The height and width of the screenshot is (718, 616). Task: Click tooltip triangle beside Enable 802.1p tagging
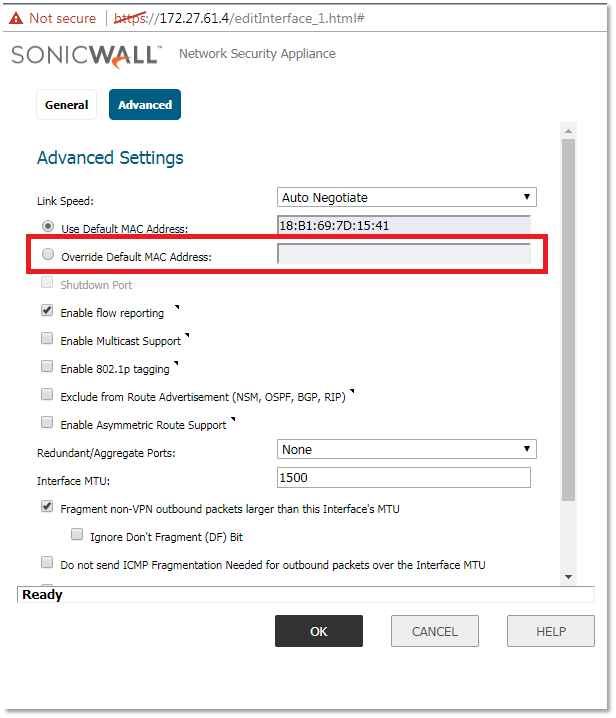point(177,363)
